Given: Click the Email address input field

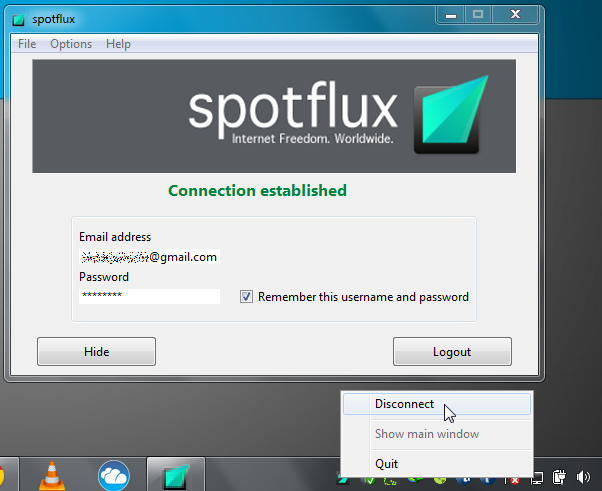Looking at the screenshot, I should point(149,257).
